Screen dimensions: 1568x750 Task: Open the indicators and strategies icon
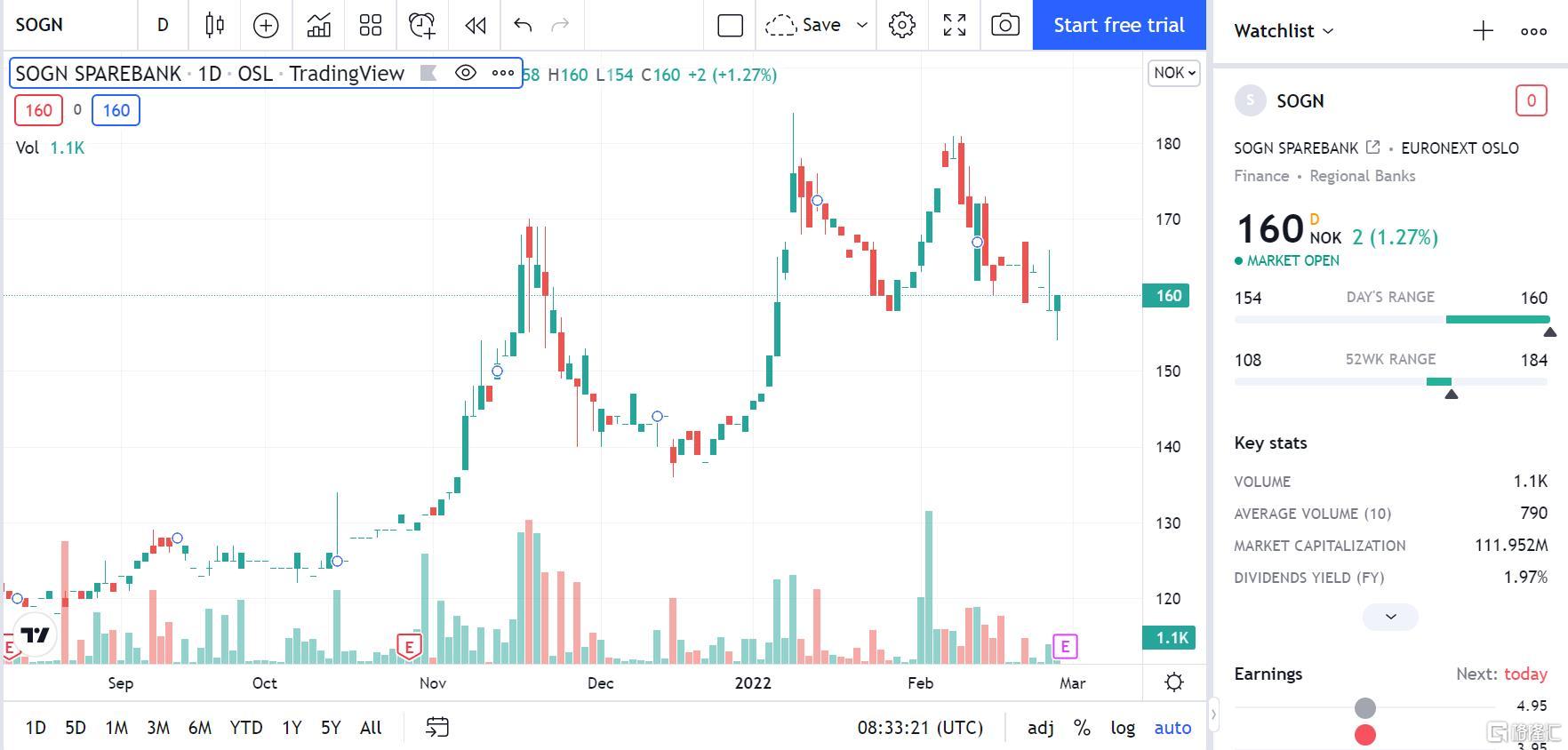click(319, 25)
